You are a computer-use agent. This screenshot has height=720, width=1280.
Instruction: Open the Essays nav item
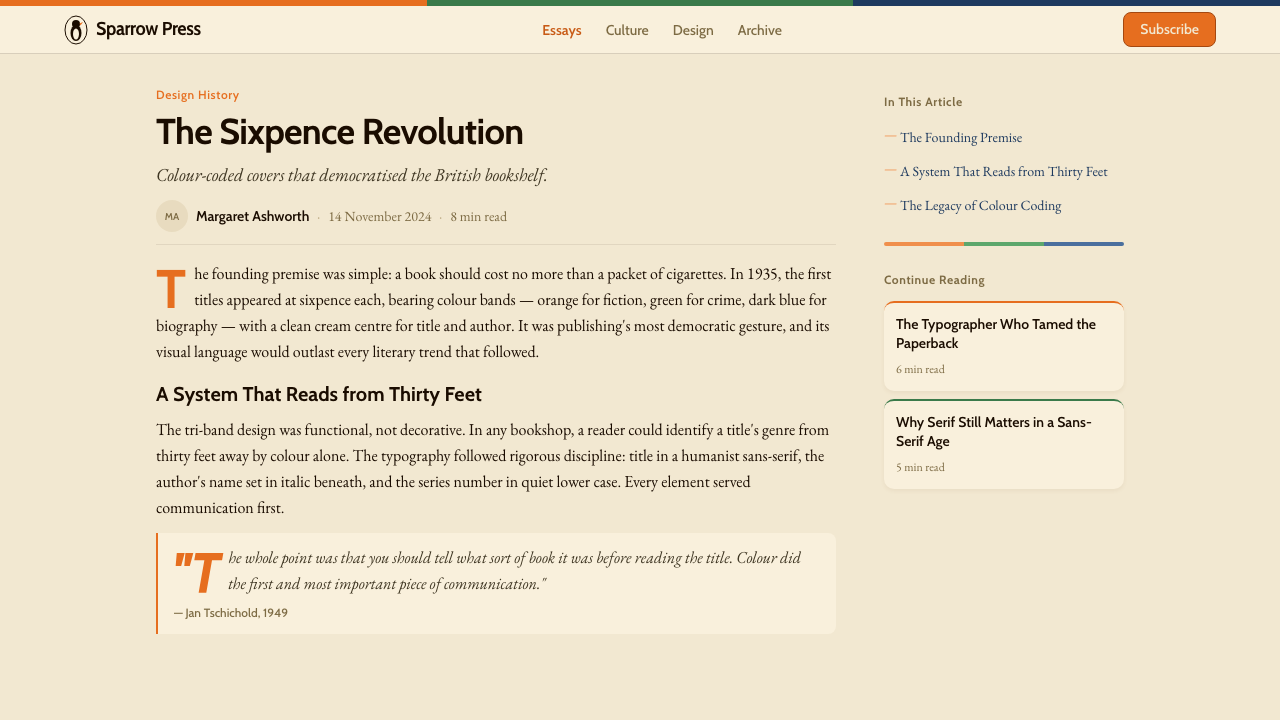562,30
